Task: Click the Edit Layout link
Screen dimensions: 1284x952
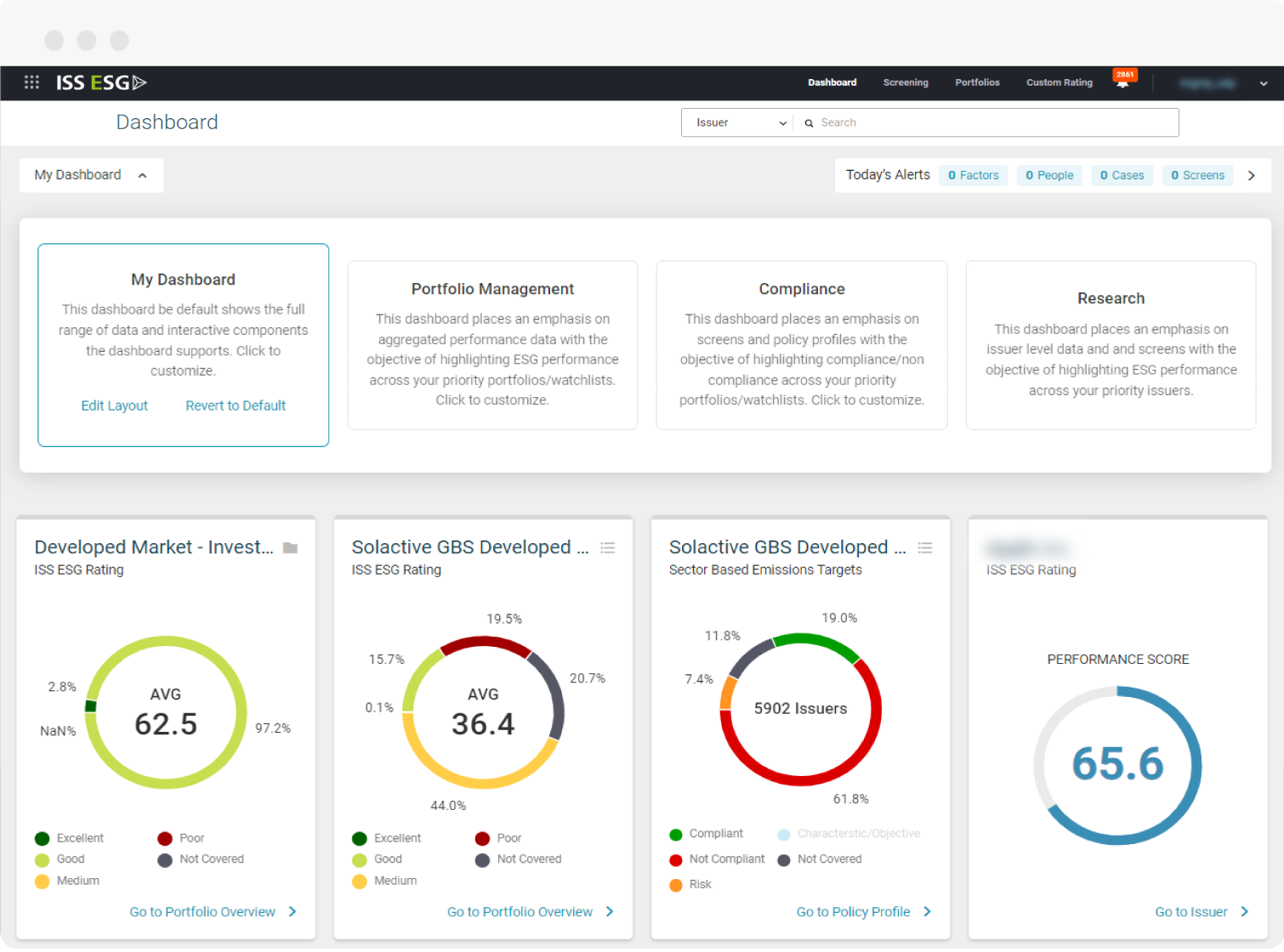Action: click(x=115, y=405)
